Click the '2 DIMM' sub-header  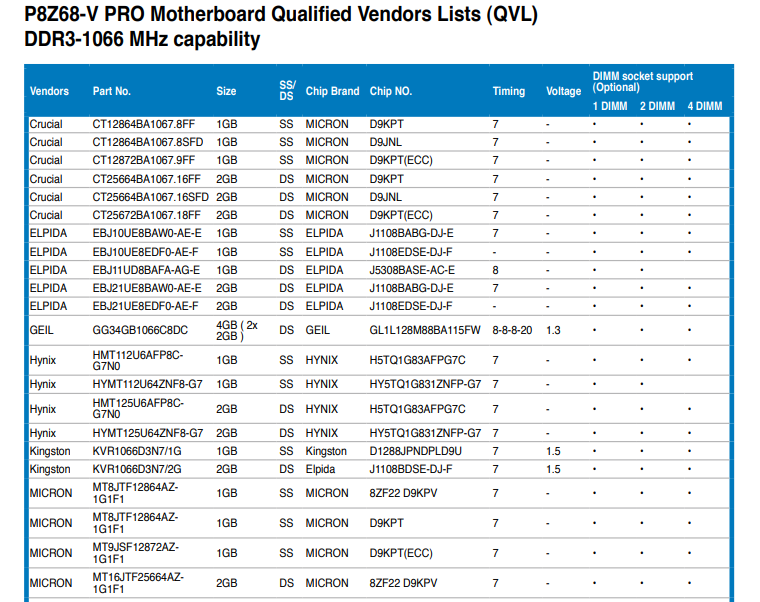[657, 106]
